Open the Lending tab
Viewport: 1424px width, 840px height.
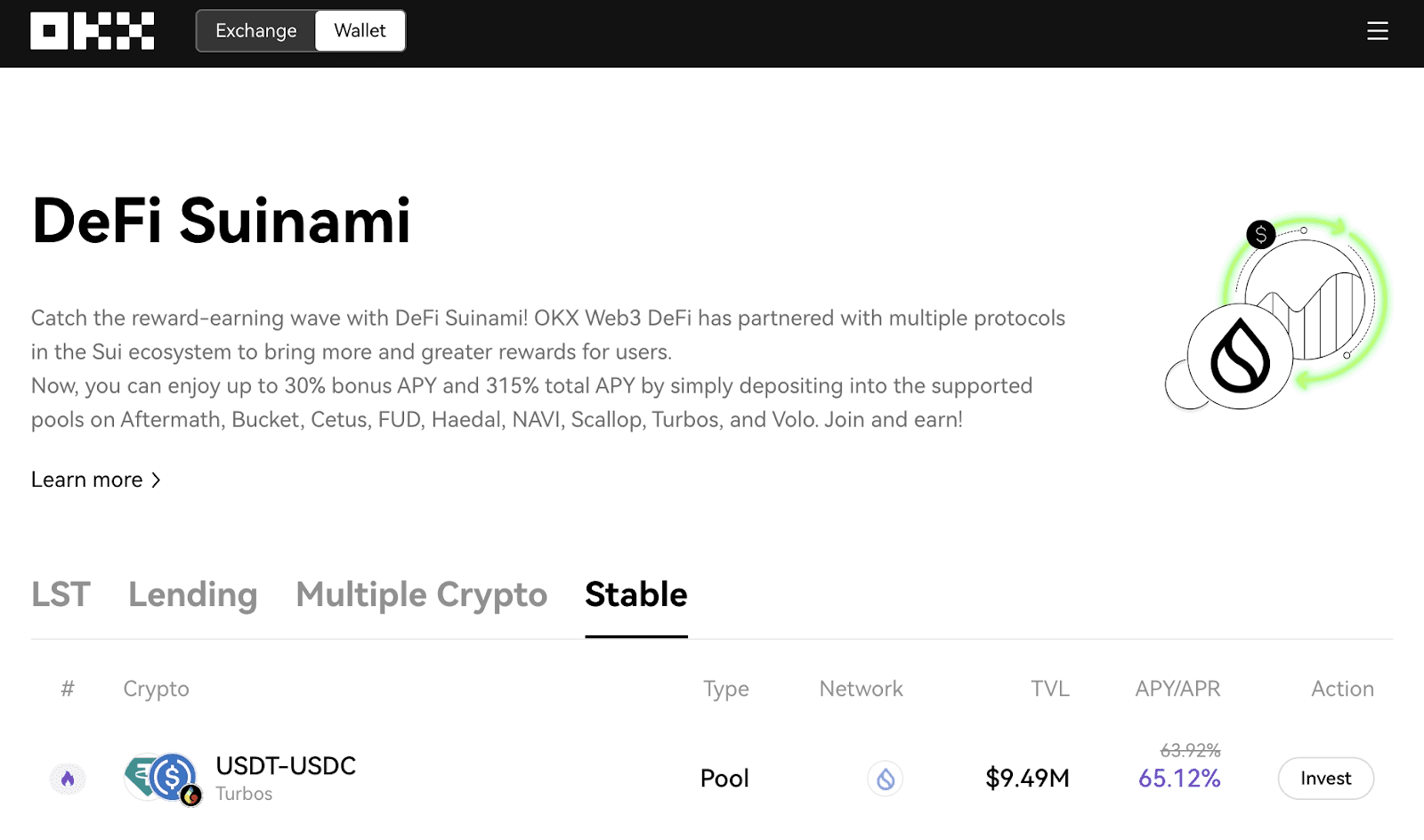[192, 594]
